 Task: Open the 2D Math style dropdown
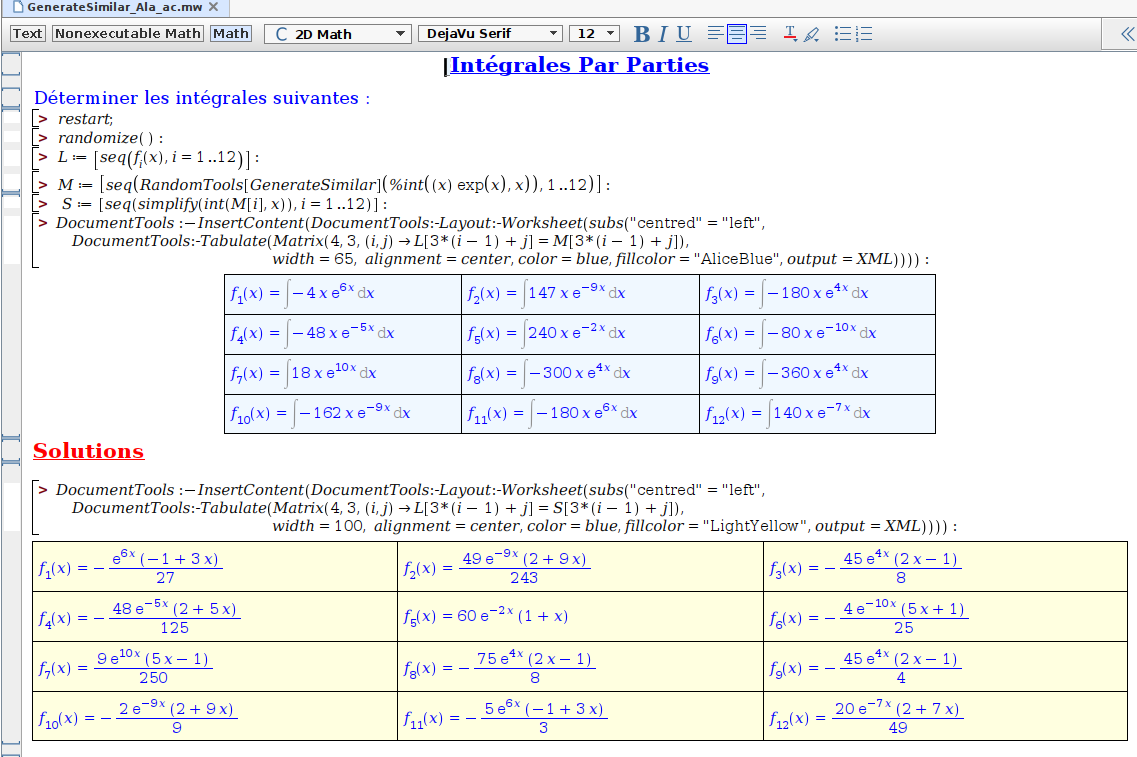tap(338, 34)
